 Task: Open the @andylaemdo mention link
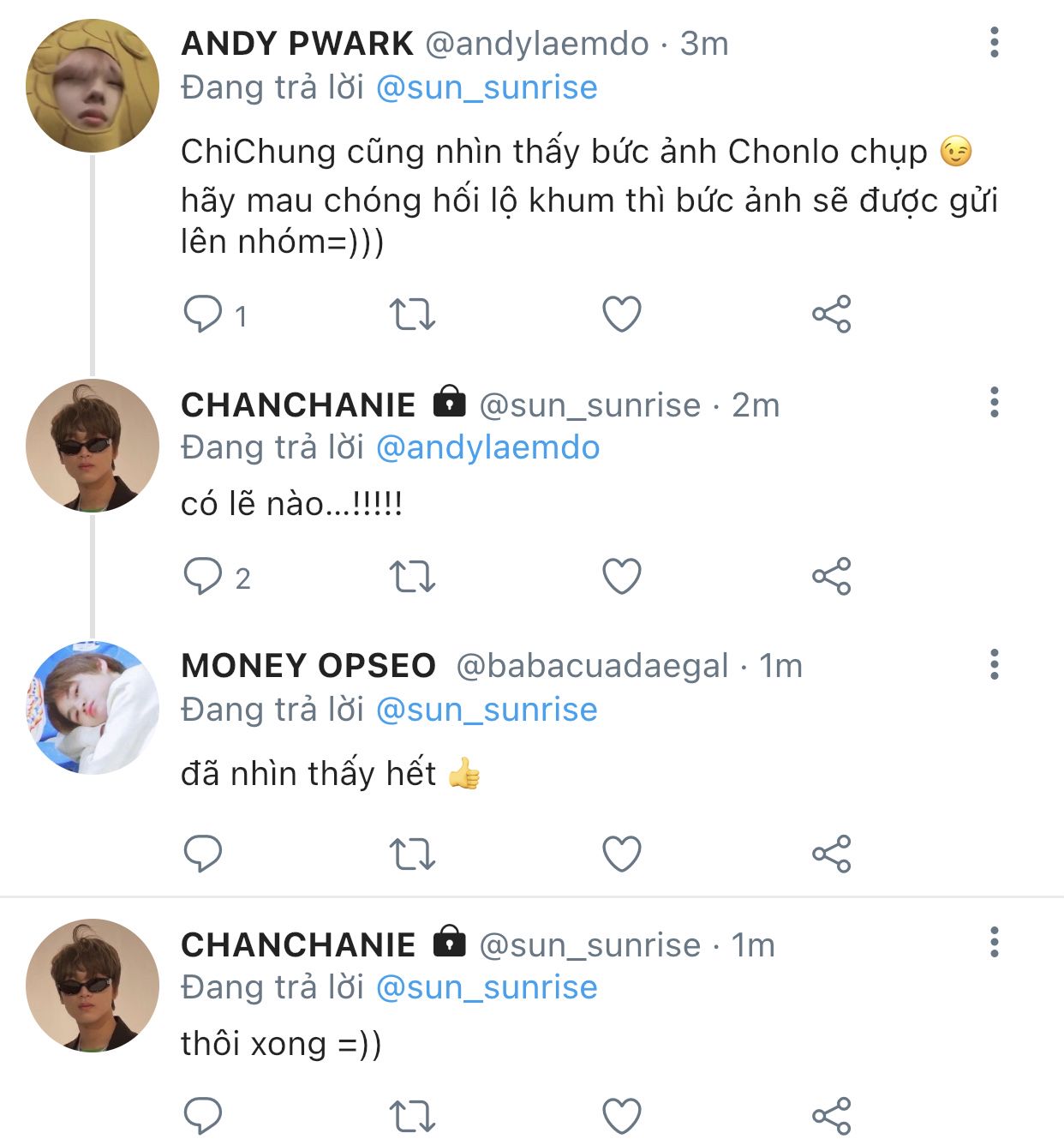coord(487,447)
